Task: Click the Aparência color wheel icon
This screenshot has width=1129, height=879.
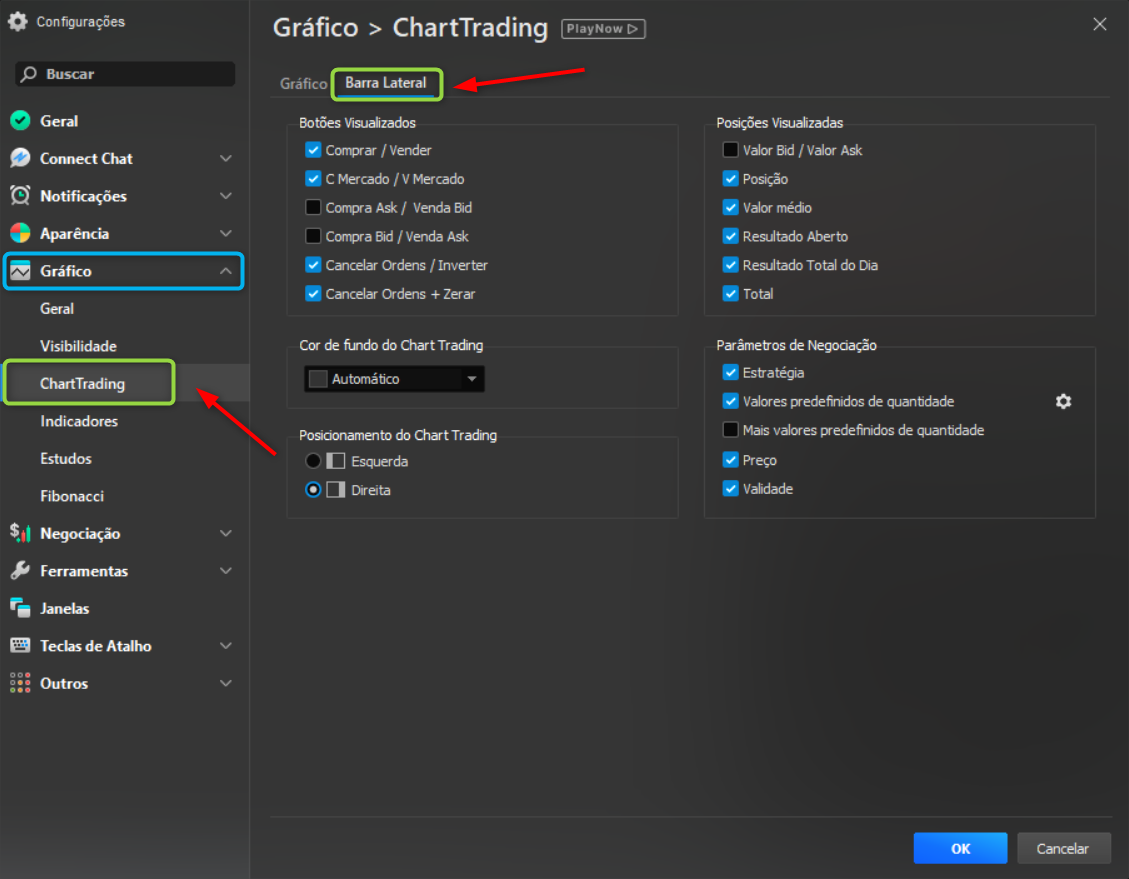Action: [x=20, y=233]
